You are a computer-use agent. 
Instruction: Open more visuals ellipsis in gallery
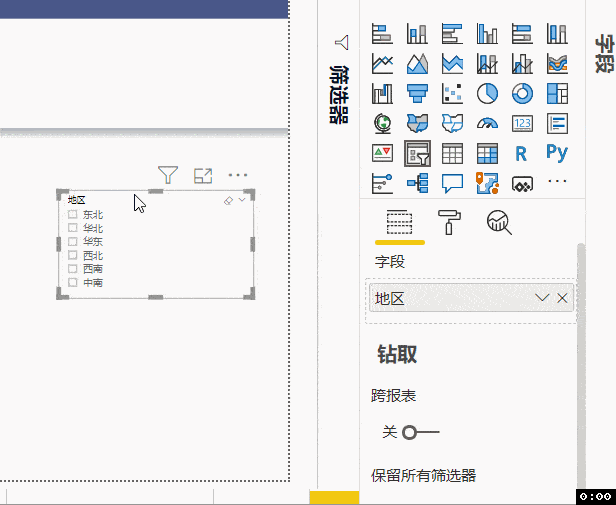pyautogui.click(x=557, y=181)
